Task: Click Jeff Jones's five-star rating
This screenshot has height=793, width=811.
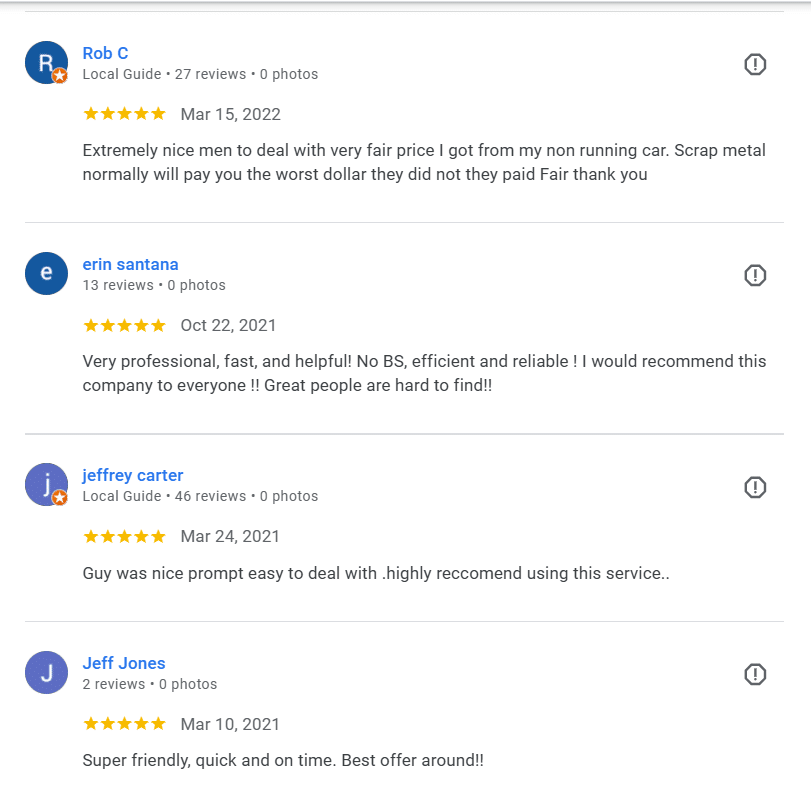Action: (124, 724)
